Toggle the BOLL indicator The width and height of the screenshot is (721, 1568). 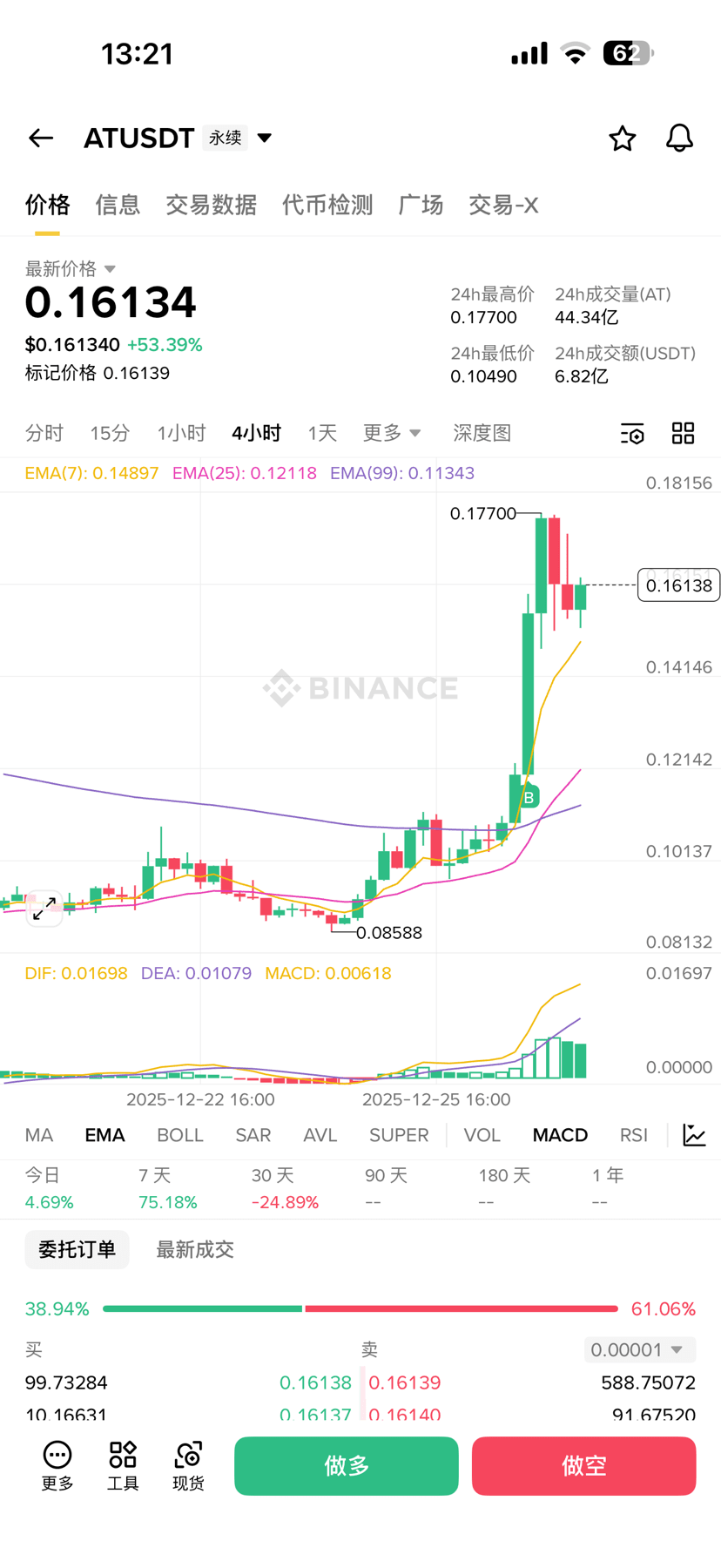tap(180, 1135)
